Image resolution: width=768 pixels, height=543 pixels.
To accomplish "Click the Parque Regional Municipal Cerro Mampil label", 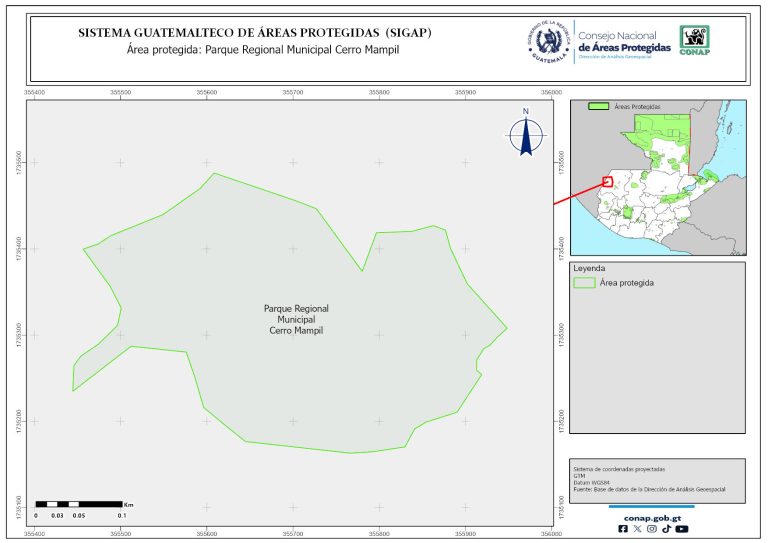I will pos(296,319).
